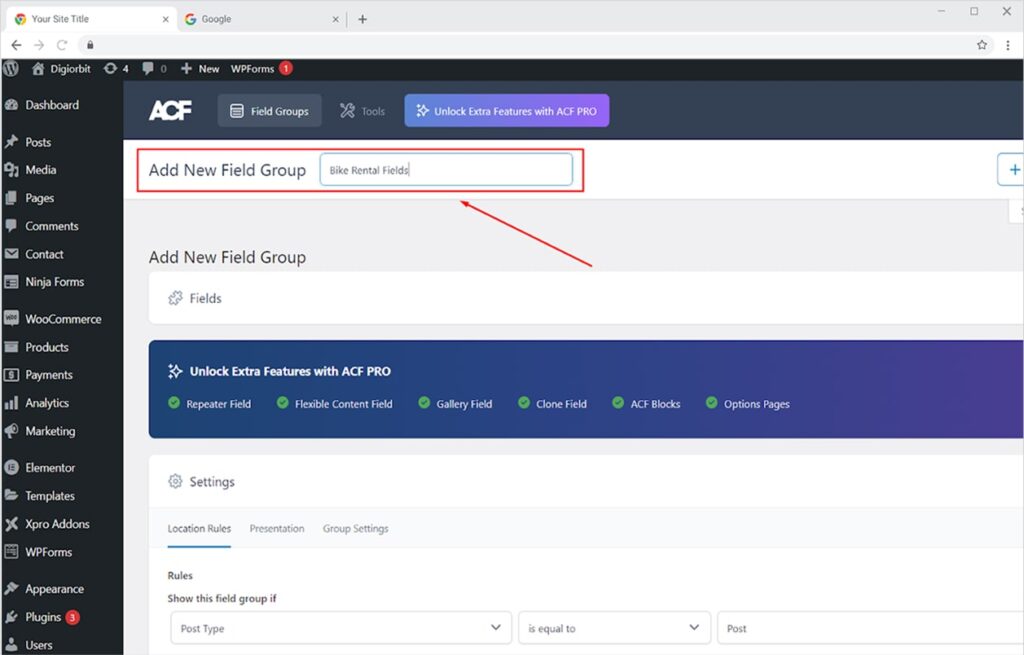
Task: Switch to the Your Site Title browser tab
Action: (x=91, y=19)
